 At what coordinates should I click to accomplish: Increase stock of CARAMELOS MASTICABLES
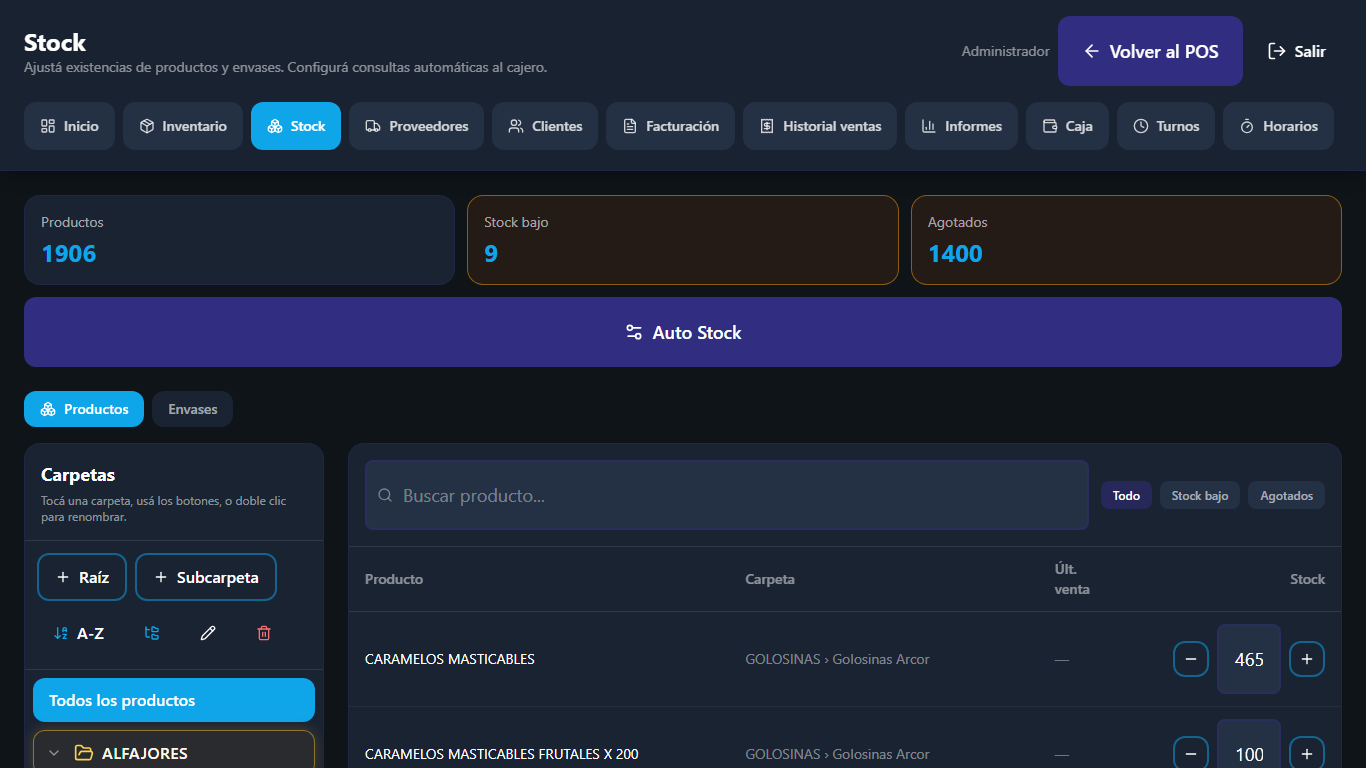click(1307, 659)
